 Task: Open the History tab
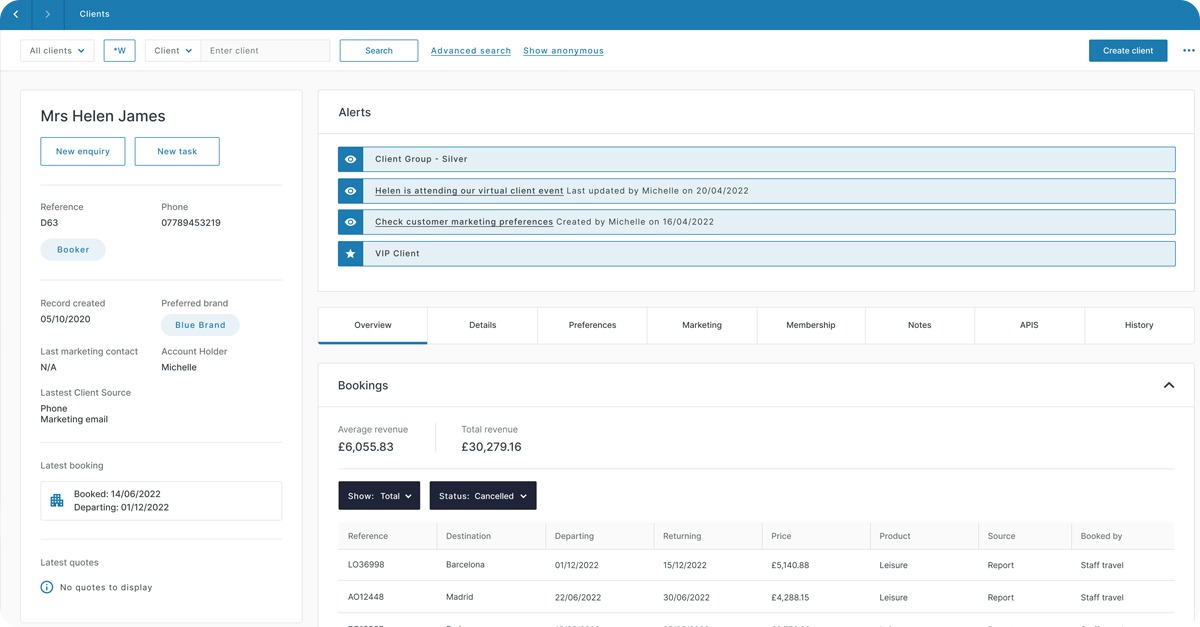click(1138, 325)
